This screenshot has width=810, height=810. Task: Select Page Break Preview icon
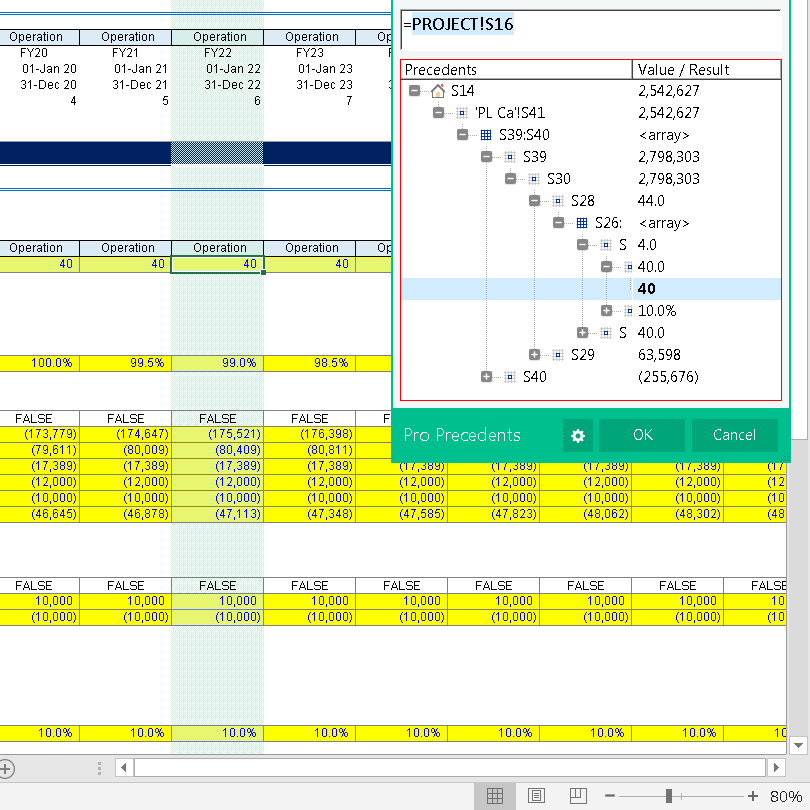[578, 796]
